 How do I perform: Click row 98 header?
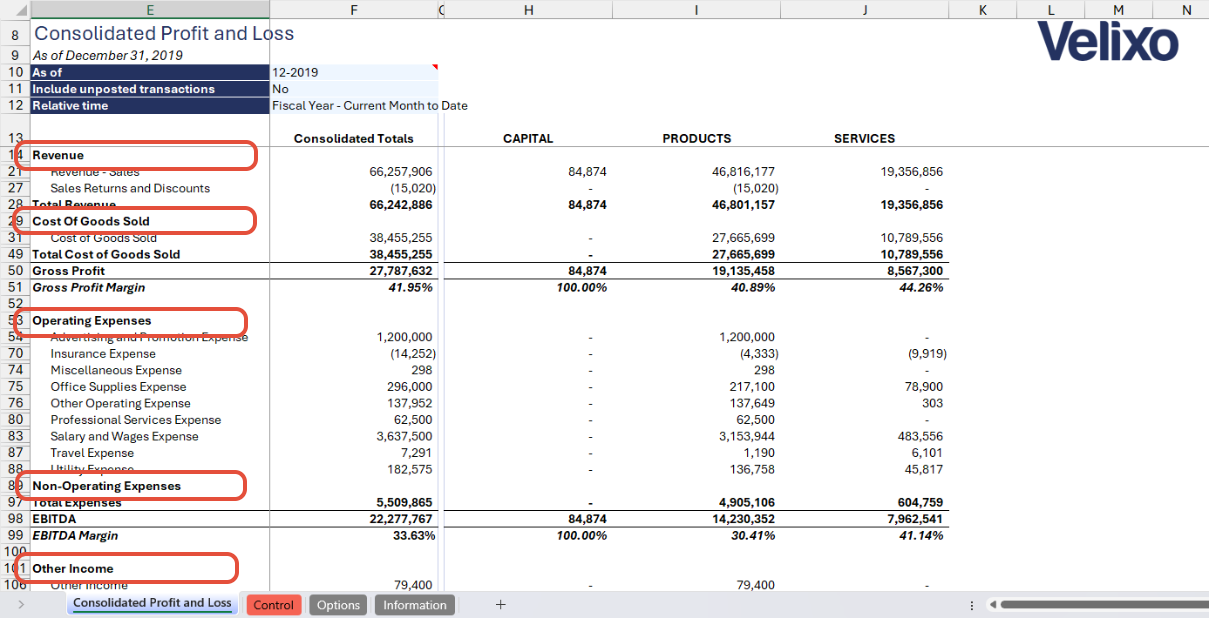(15, 519)
